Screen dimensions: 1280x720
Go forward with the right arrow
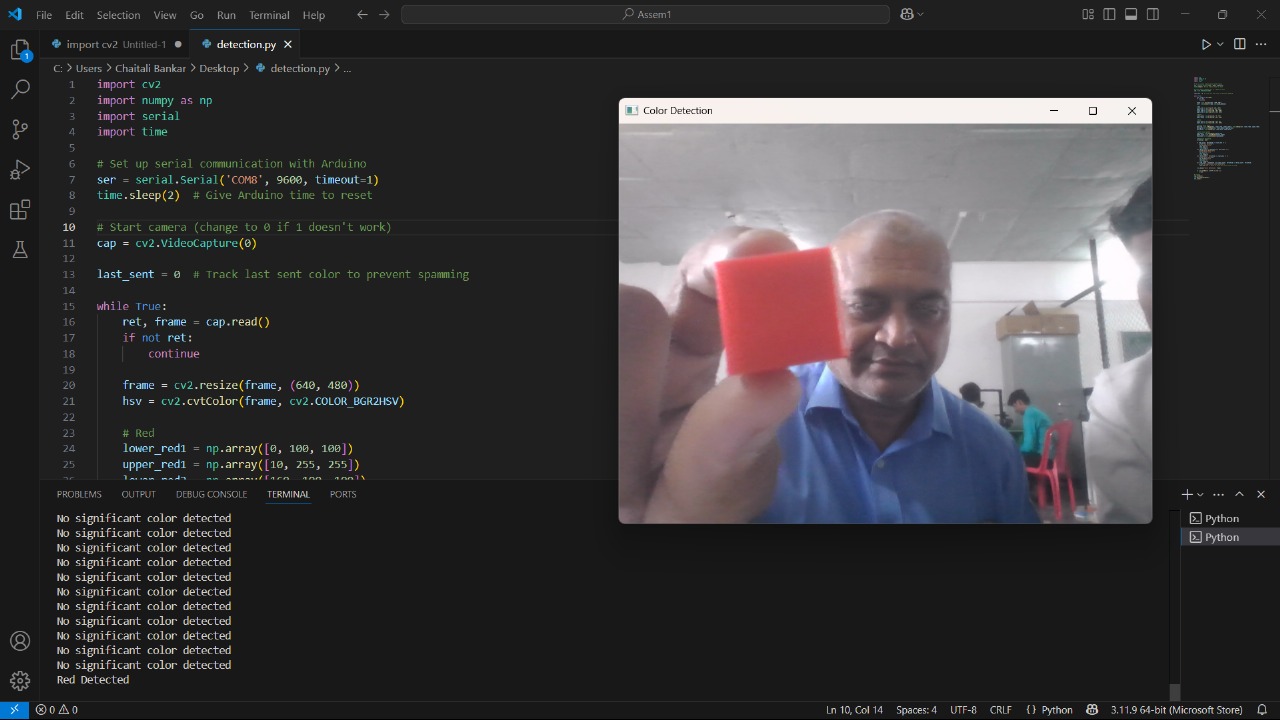pos(385,15)
